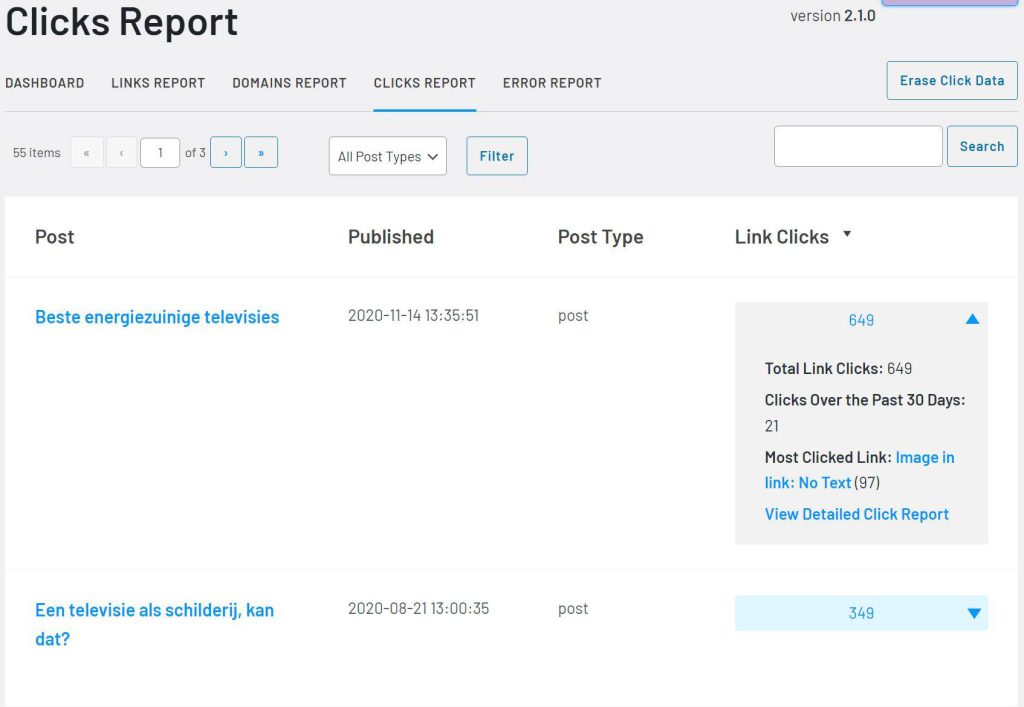
Task: Go to next page arrow
Action: click(x=226, y=152)
